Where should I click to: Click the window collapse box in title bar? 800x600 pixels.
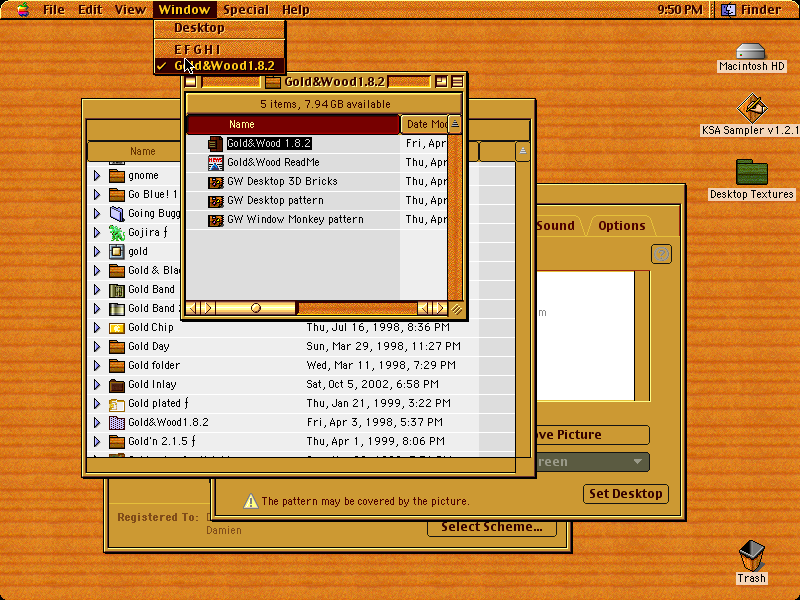pos(457,82)
